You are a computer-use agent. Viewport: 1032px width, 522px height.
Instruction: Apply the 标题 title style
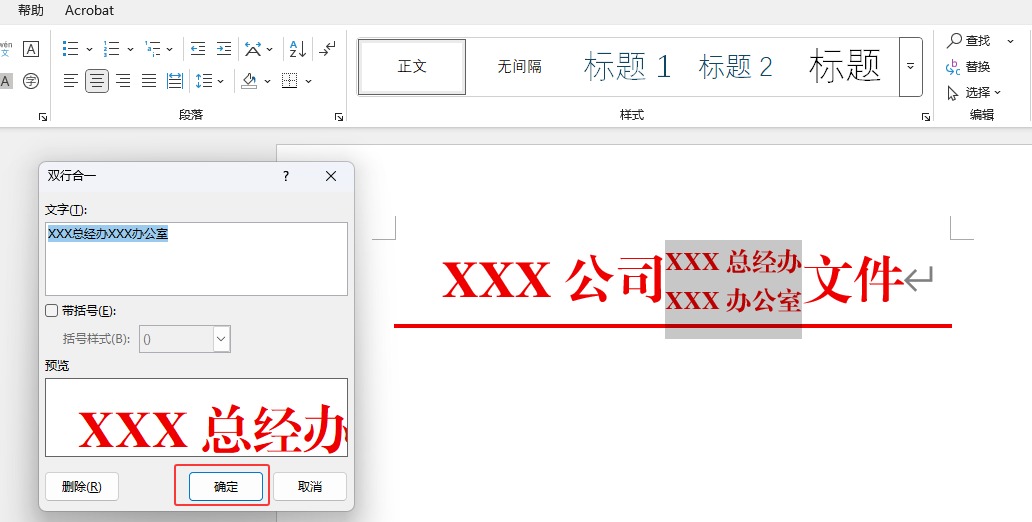(x=845, y=66)
